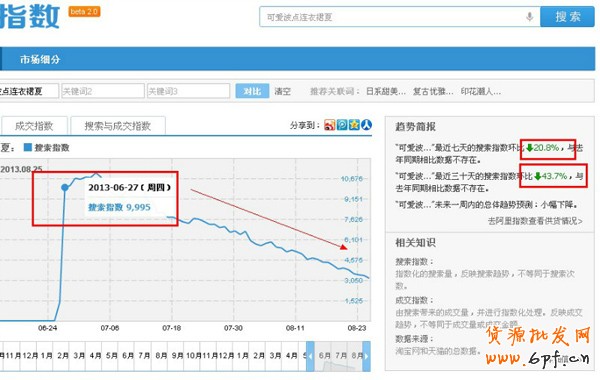Click 搜索指数 9,995 in the chart tooltip

[119, 207]
